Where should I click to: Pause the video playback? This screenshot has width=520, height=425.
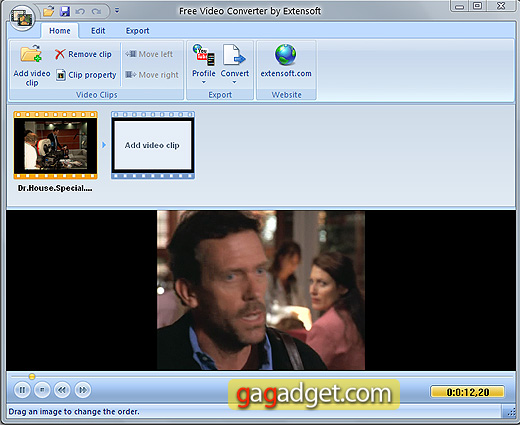22,390
